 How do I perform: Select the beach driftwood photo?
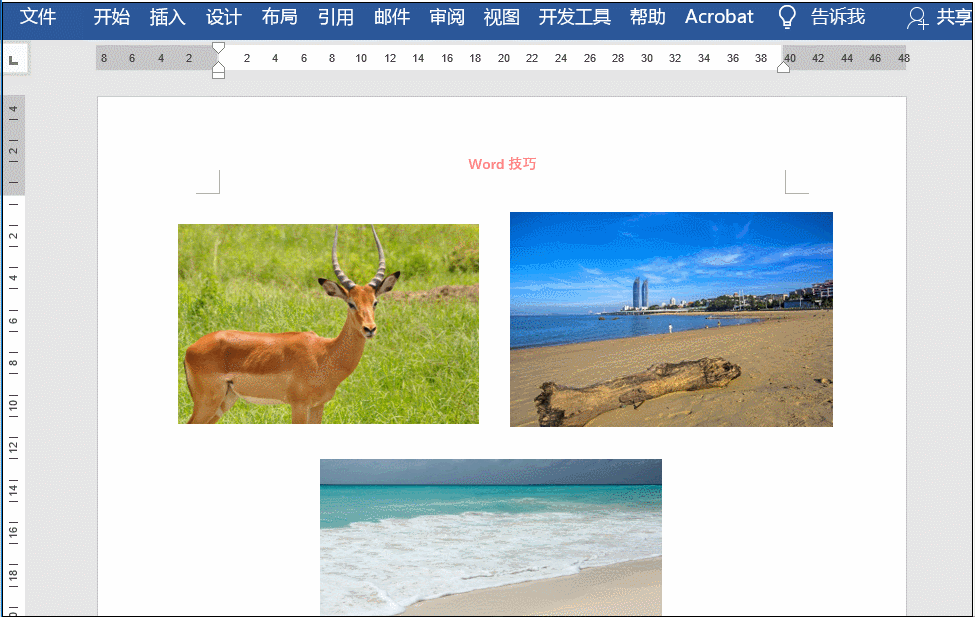click(671, 319)
